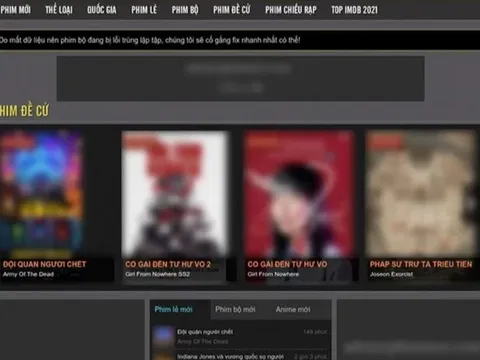Open the Joseon Exorcist poster

click(x=421, y=194)
